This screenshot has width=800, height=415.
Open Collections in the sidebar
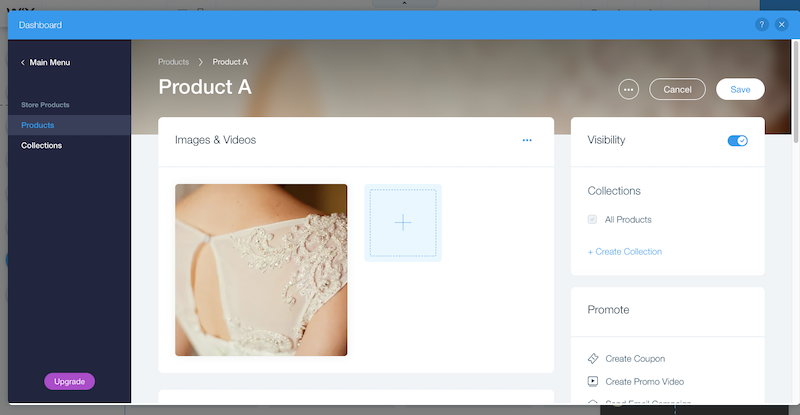point(42,145)
